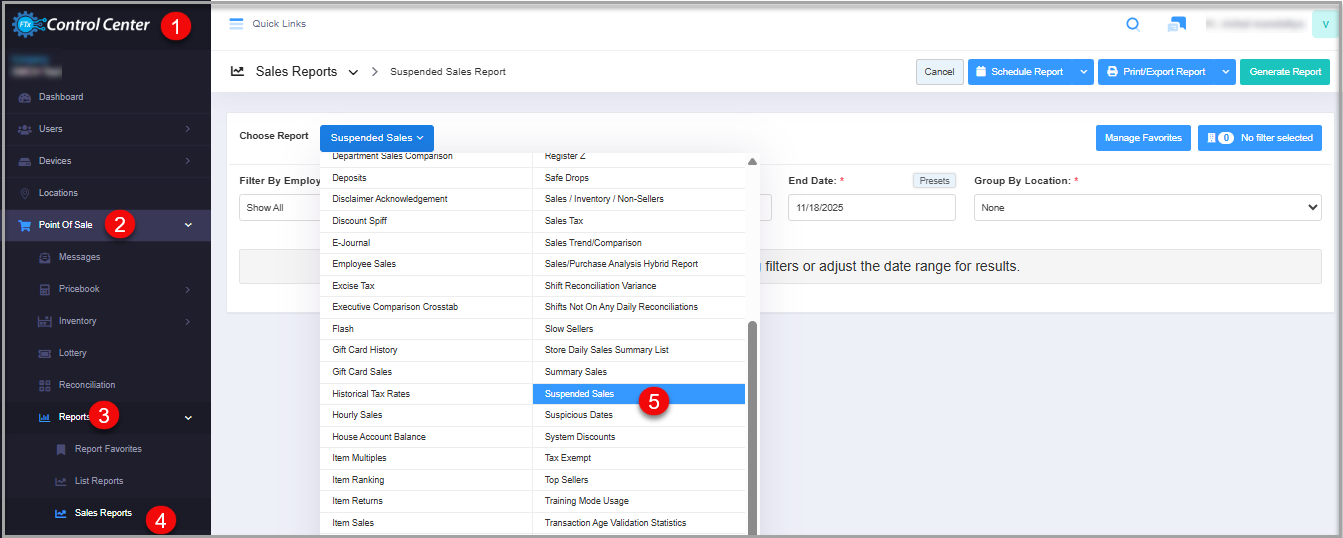Open Devices from the sidebar
Screen dimensions: 1343x538
coord(55,161)
